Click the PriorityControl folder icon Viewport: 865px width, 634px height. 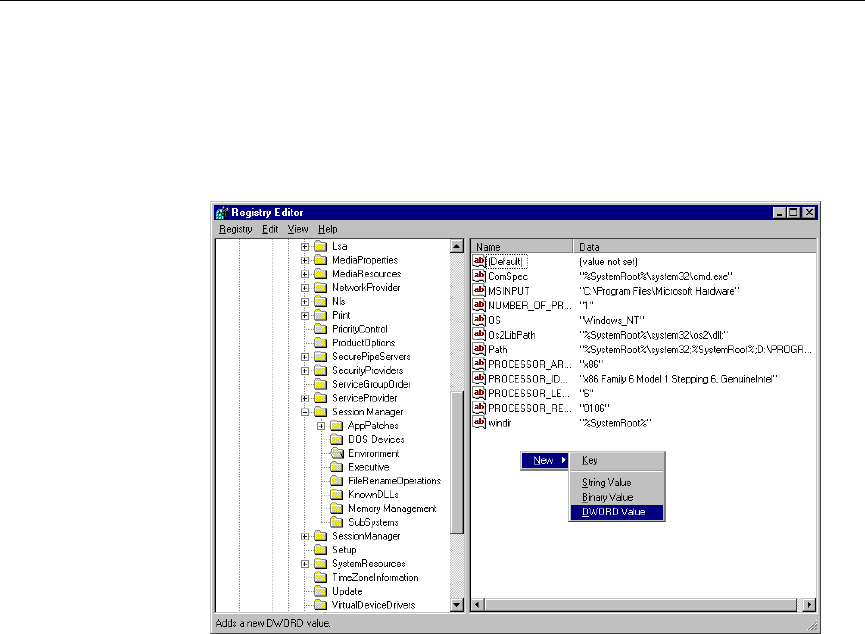(321, 329)
